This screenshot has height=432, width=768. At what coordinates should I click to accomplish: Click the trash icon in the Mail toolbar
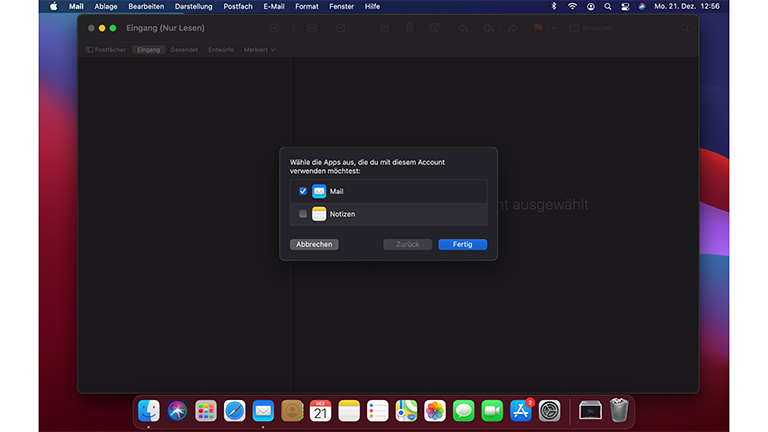tap(410, 28)
